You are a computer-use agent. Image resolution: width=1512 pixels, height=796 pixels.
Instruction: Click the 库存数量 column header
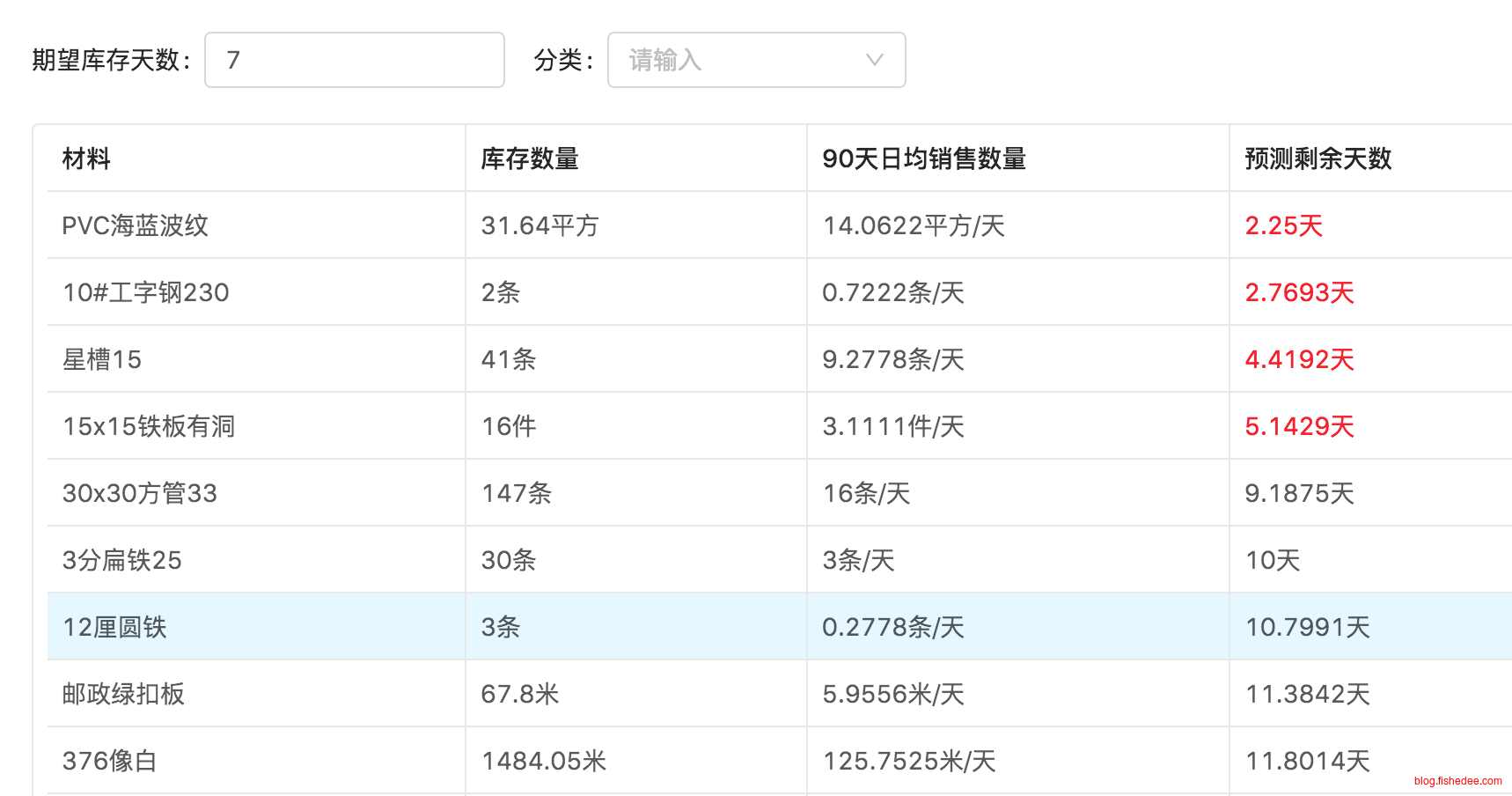click(x=529, y=158)
